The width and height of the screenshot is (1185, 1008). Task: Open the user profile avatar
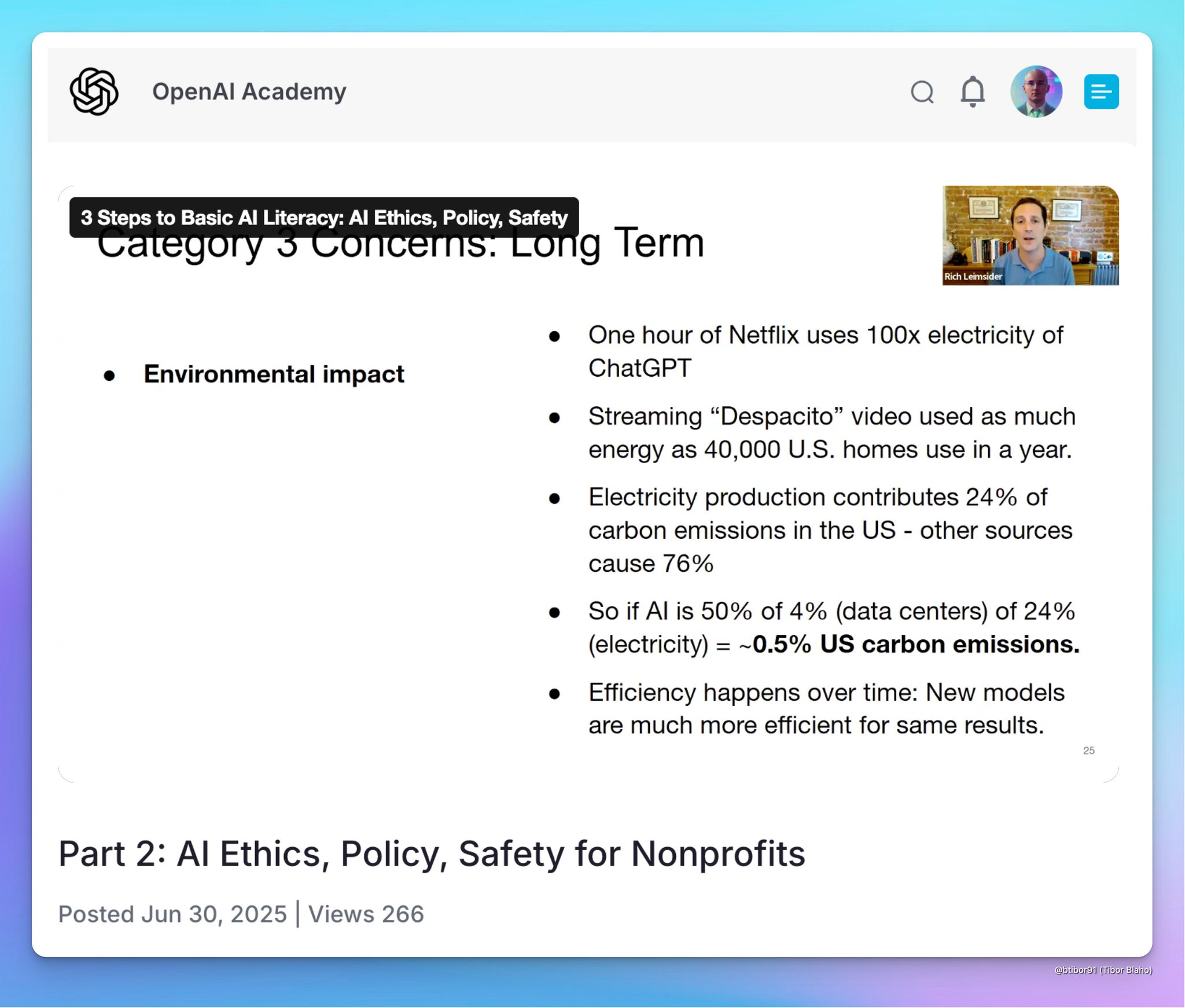click(x=1036, y=91)
